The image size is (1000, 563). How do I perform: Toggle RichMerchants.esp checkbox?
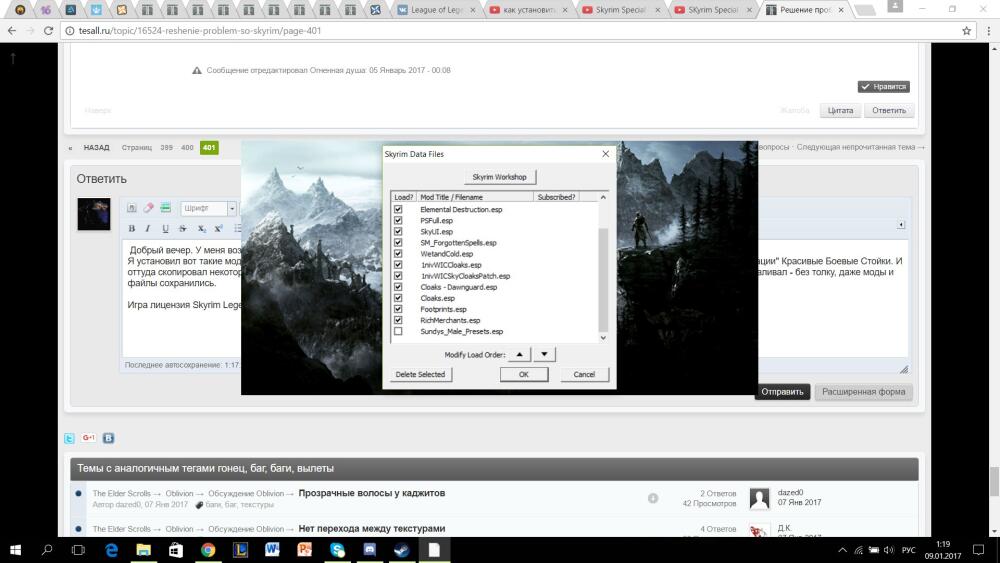click(x=398, y=320)
